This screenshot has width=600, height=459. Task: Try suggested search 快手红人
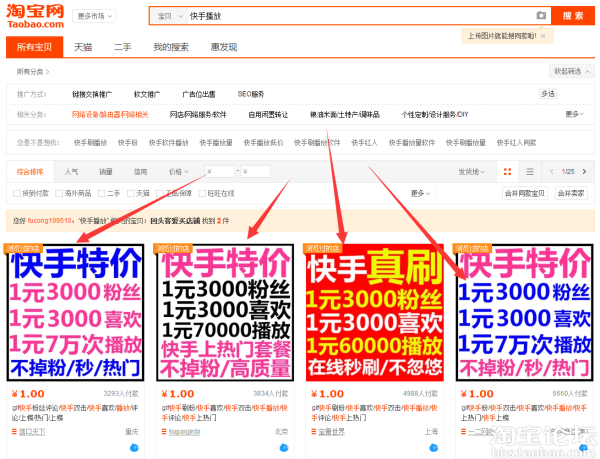coord(365,142)
